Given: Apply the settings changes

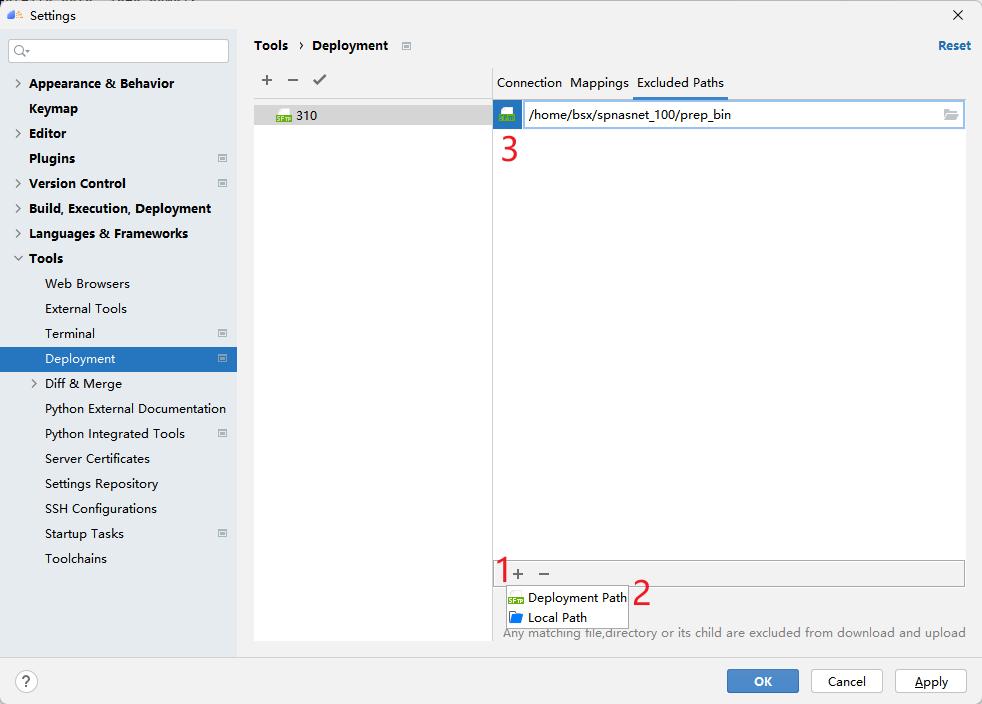Looking at the screenshot, I should [x=930, y=681].
